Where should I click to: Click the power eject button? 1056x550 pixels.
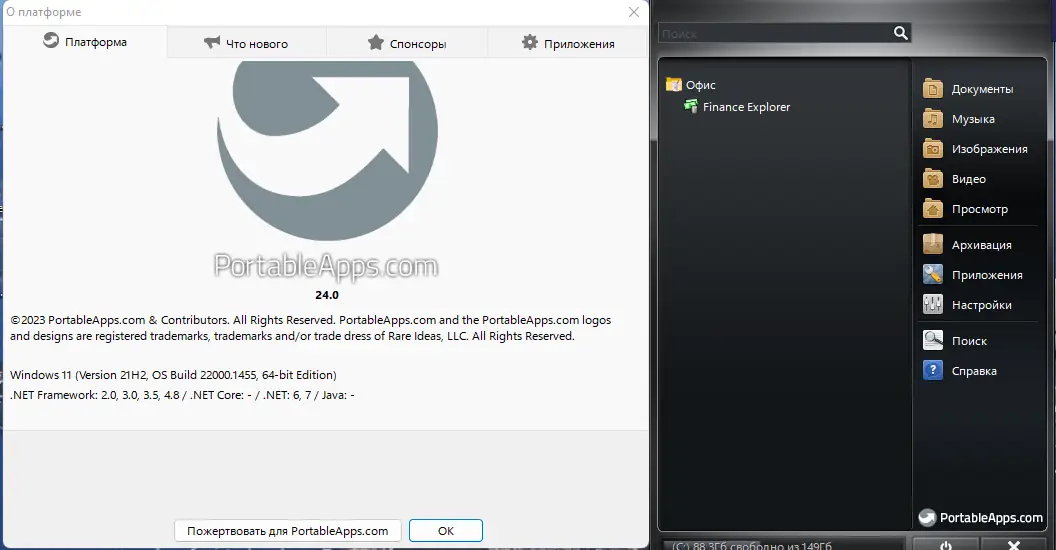click(x=946, y=544)
